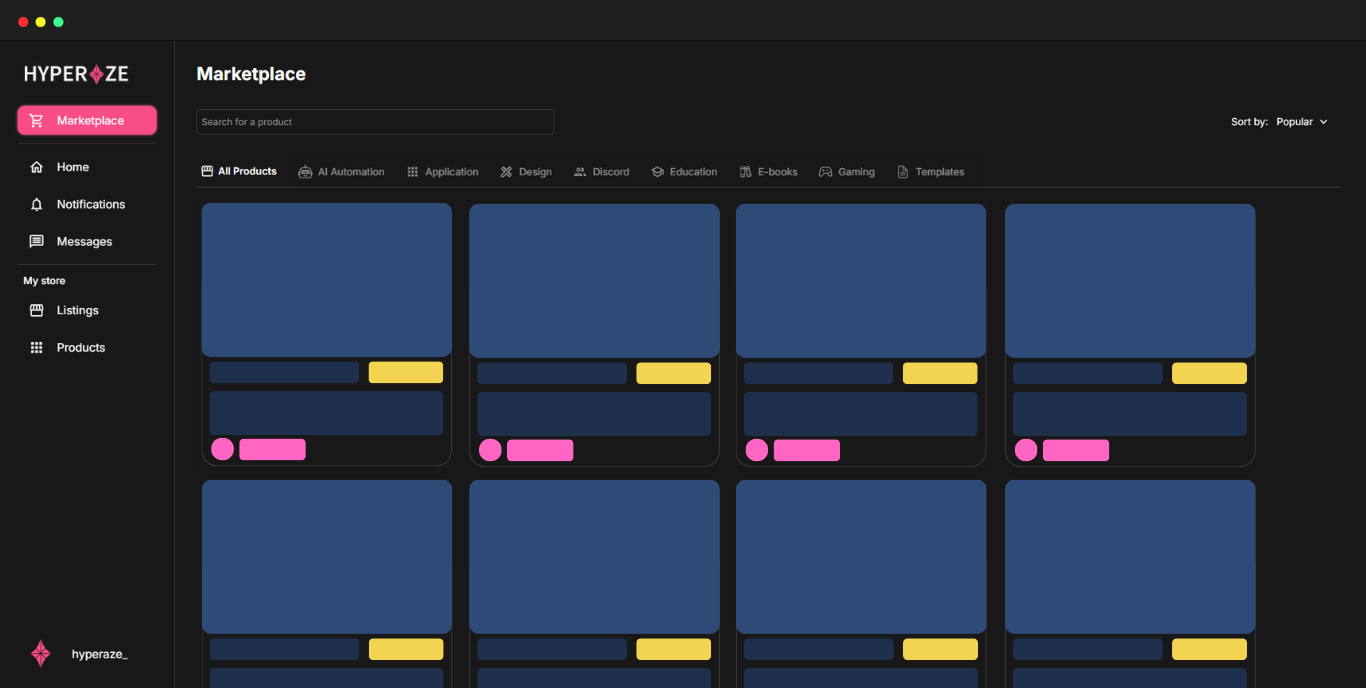Click the Education graduation cap icon
This screenshot has height=688, width=1366.
pos(657,172)
